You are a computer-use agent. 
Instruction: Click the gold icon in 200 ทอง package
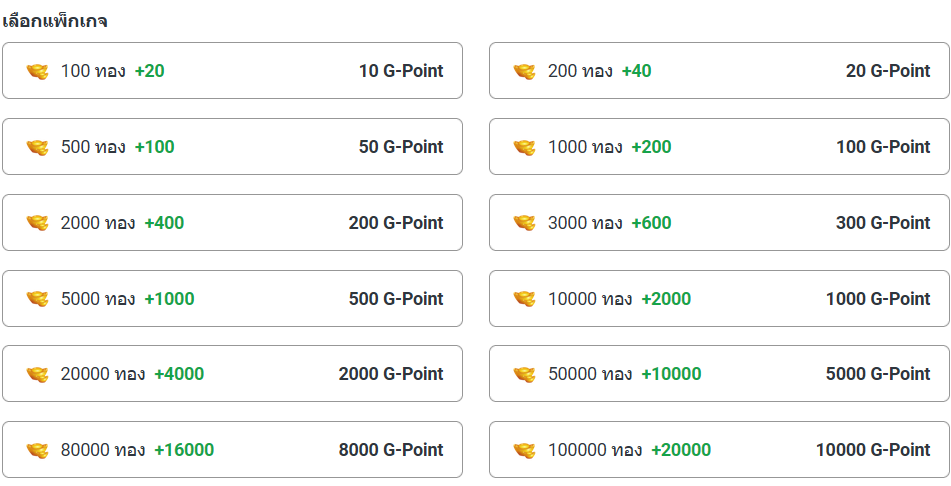[x=524, y=72]
